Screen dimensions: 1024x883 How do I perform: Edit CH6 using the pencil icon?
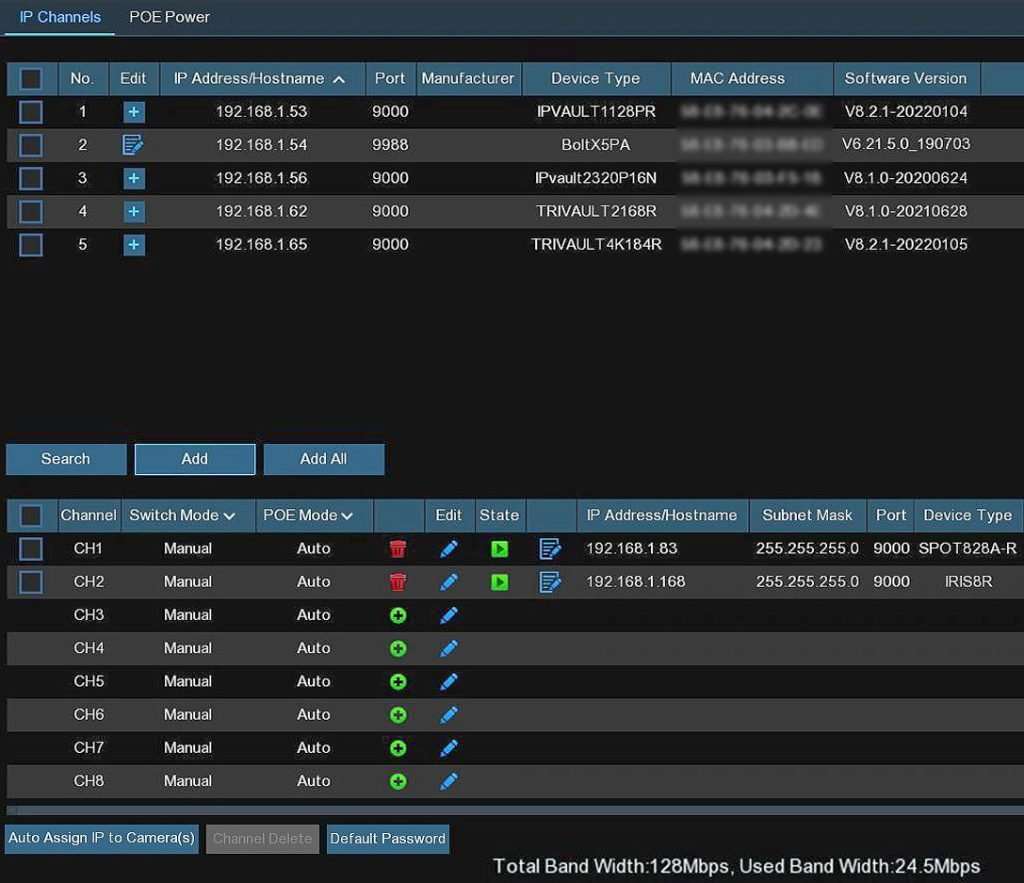tap(449, 715)
